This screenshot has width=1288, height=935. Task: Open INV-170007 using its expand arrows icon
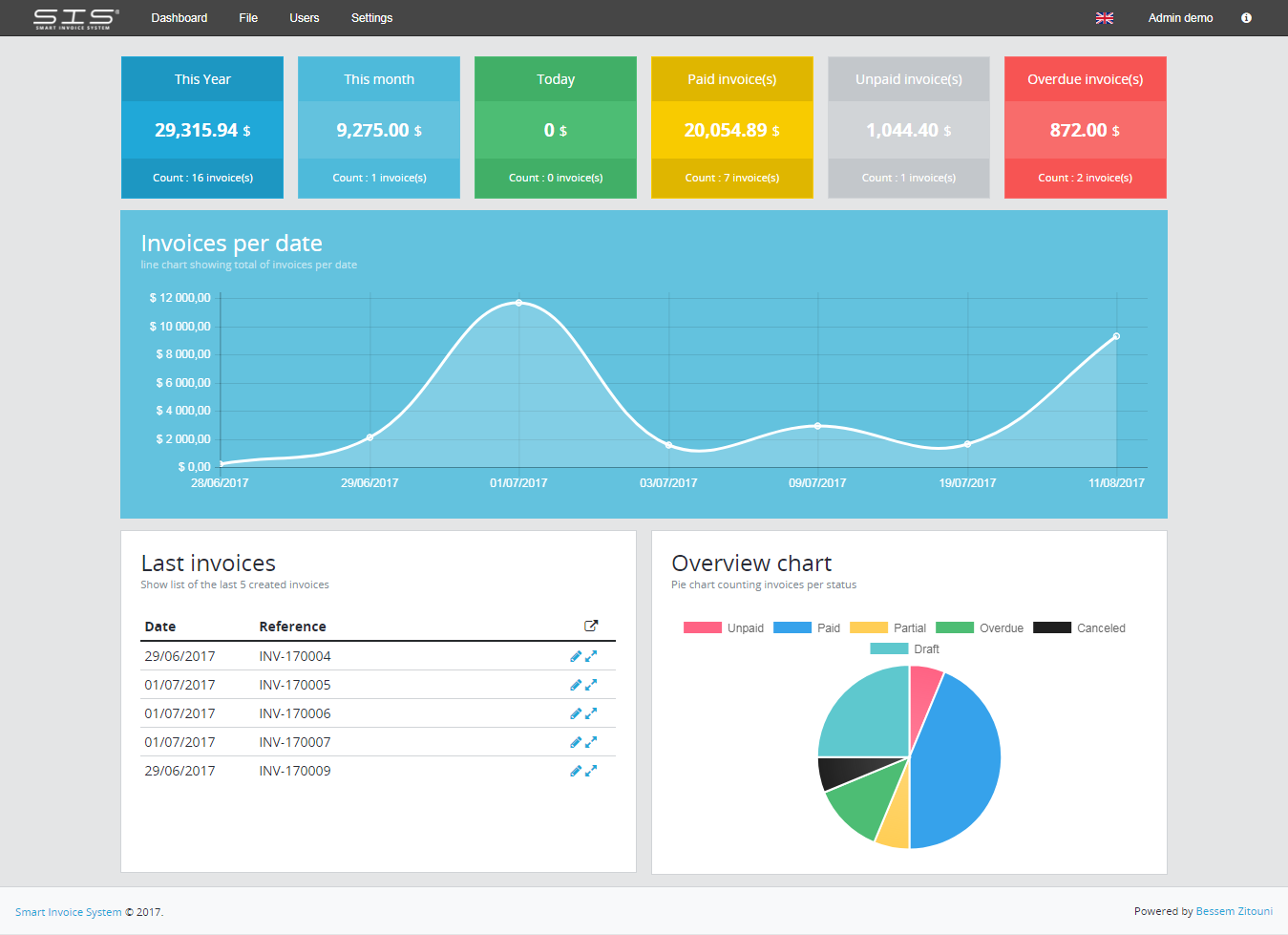593,742
